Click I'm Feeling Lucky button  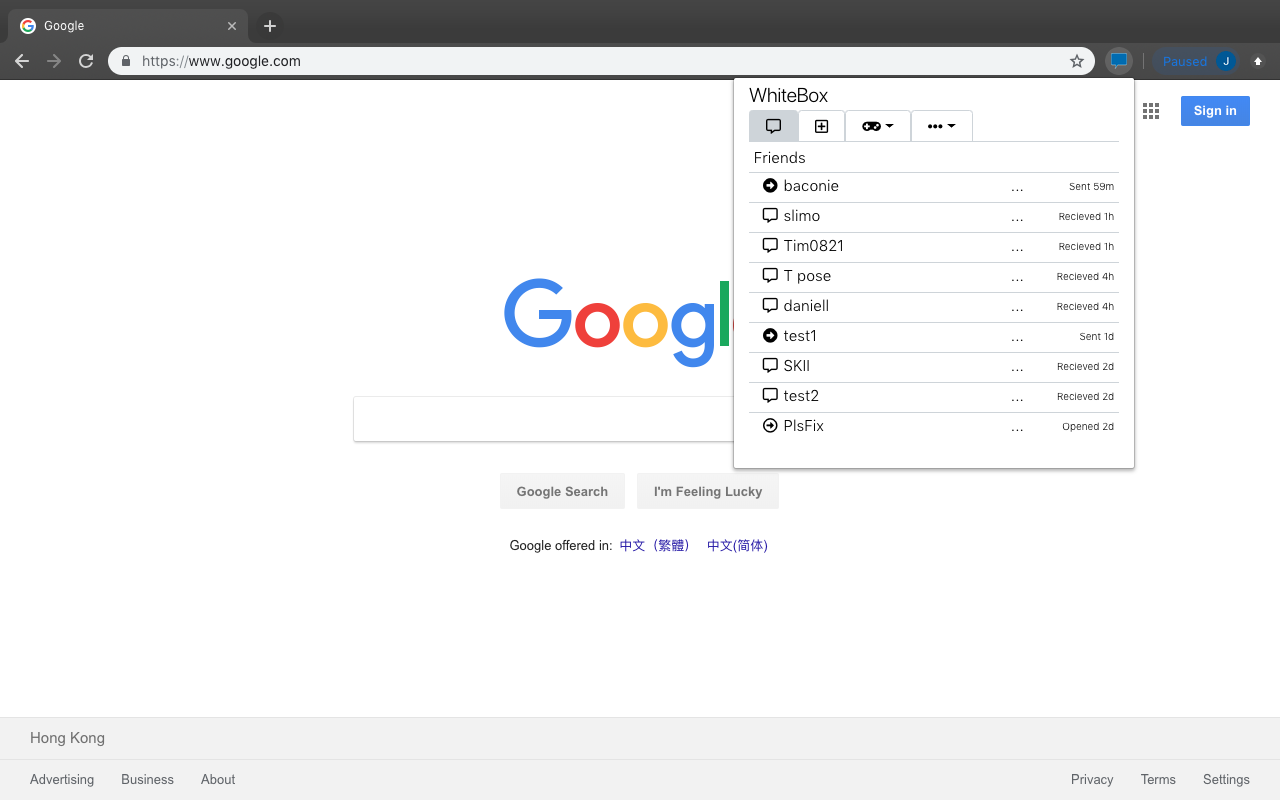(x=708, y=491)
